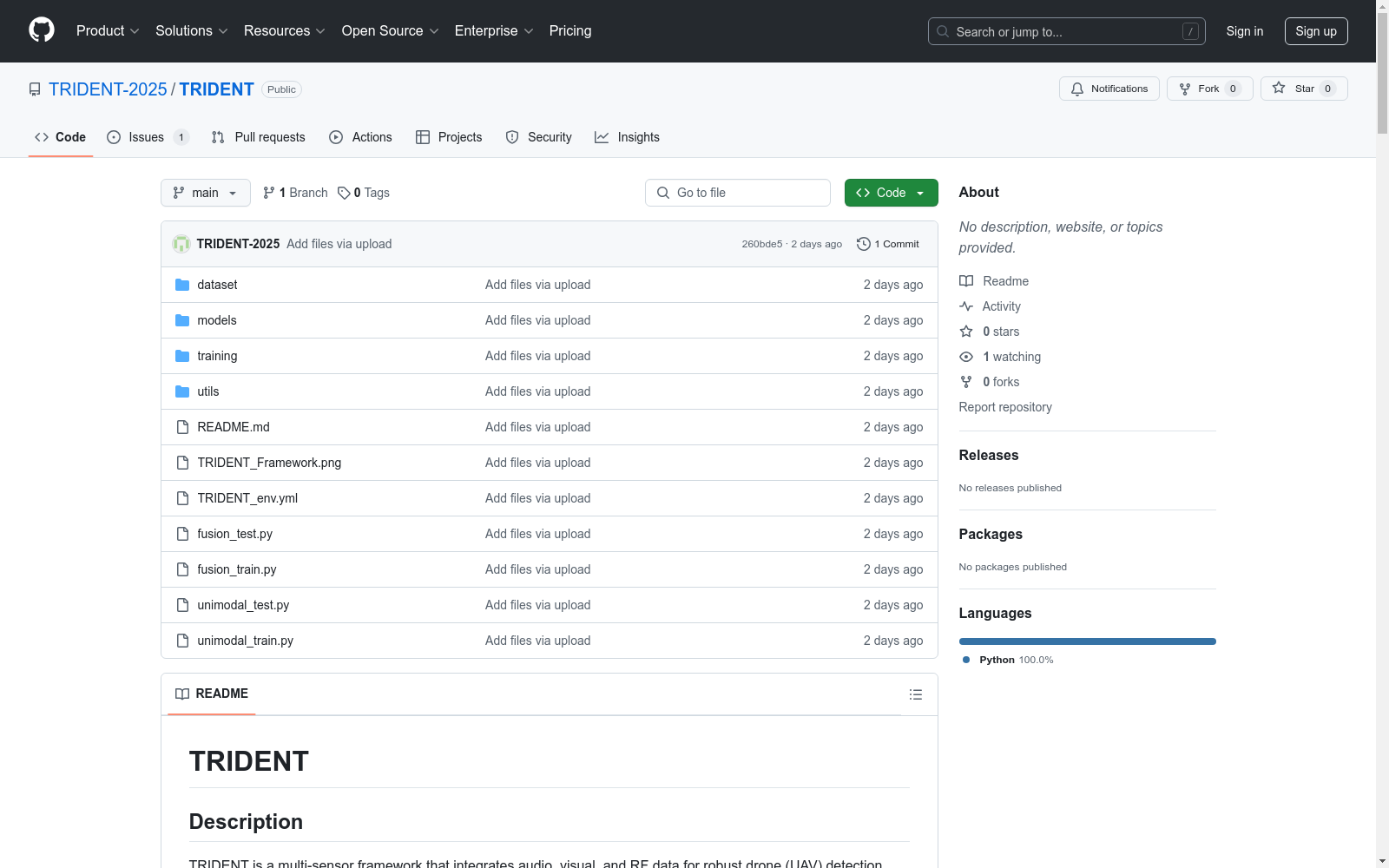Screen dimensions: 1389x868
Task: Click the fusion_test.py file icon
Action: pos(182,534)
